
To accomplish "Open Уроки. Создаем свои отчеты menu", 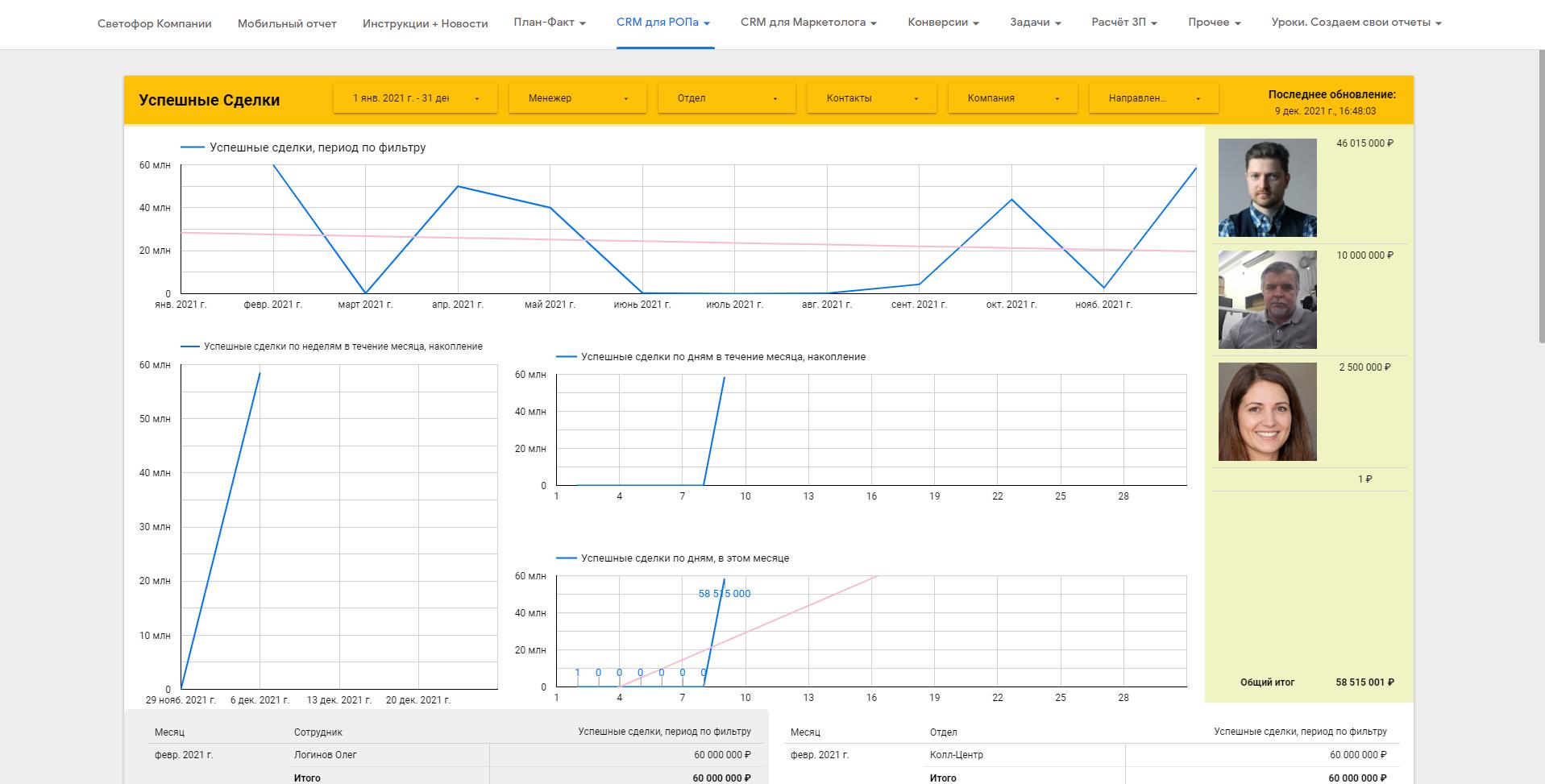I will tap(1356, 23).
